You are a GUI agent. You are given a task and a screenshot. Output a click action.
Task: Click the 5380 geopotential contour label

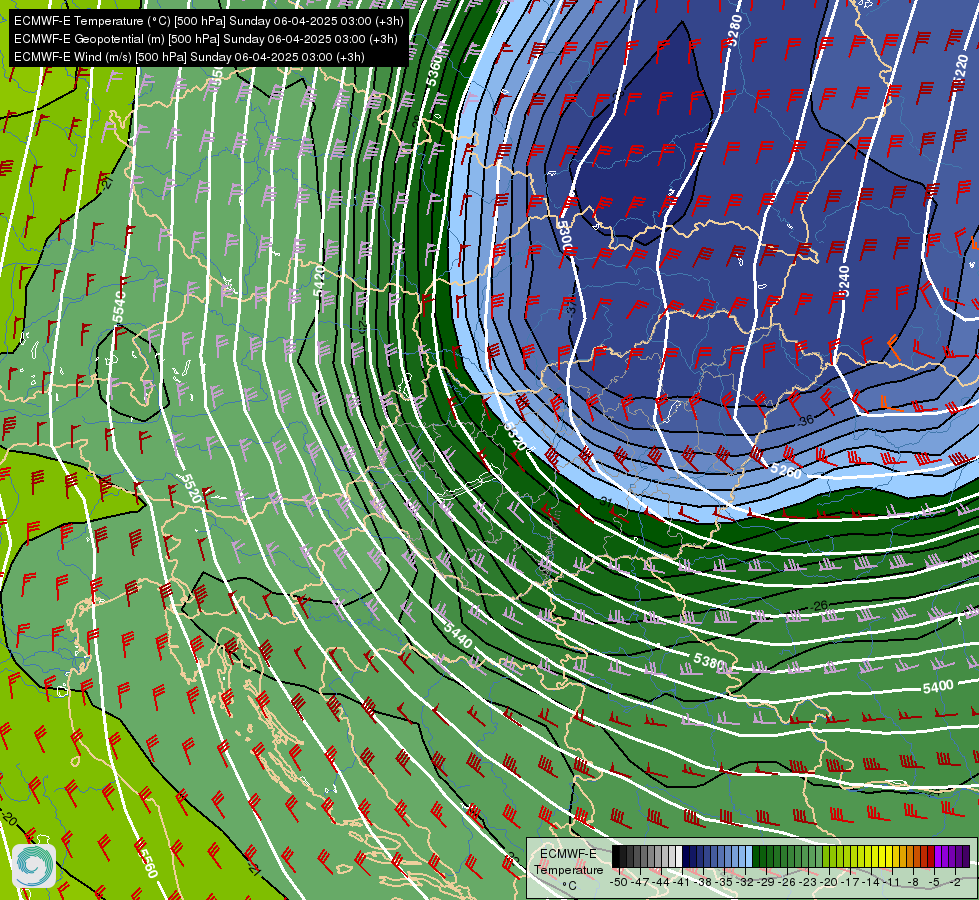coord(709,660)
